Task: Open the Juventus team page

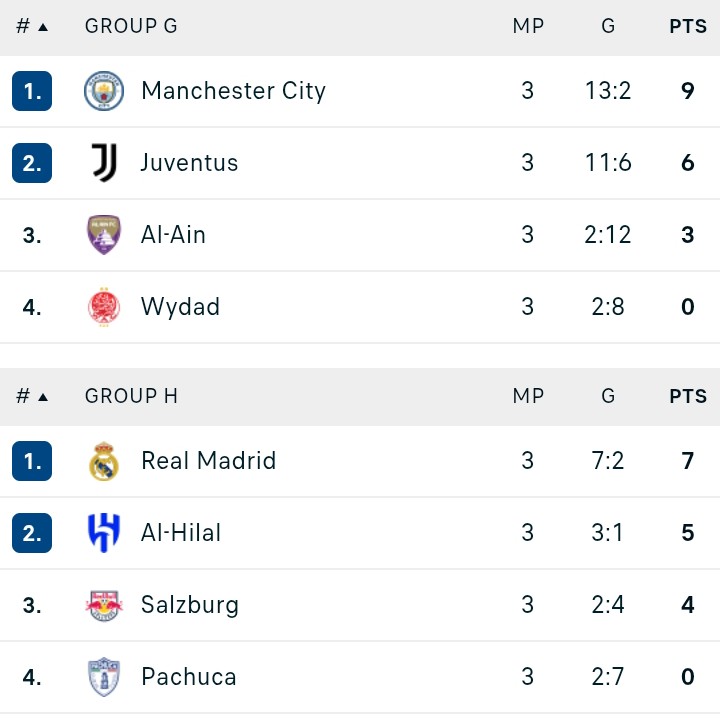Action: [x=189, y=163]
